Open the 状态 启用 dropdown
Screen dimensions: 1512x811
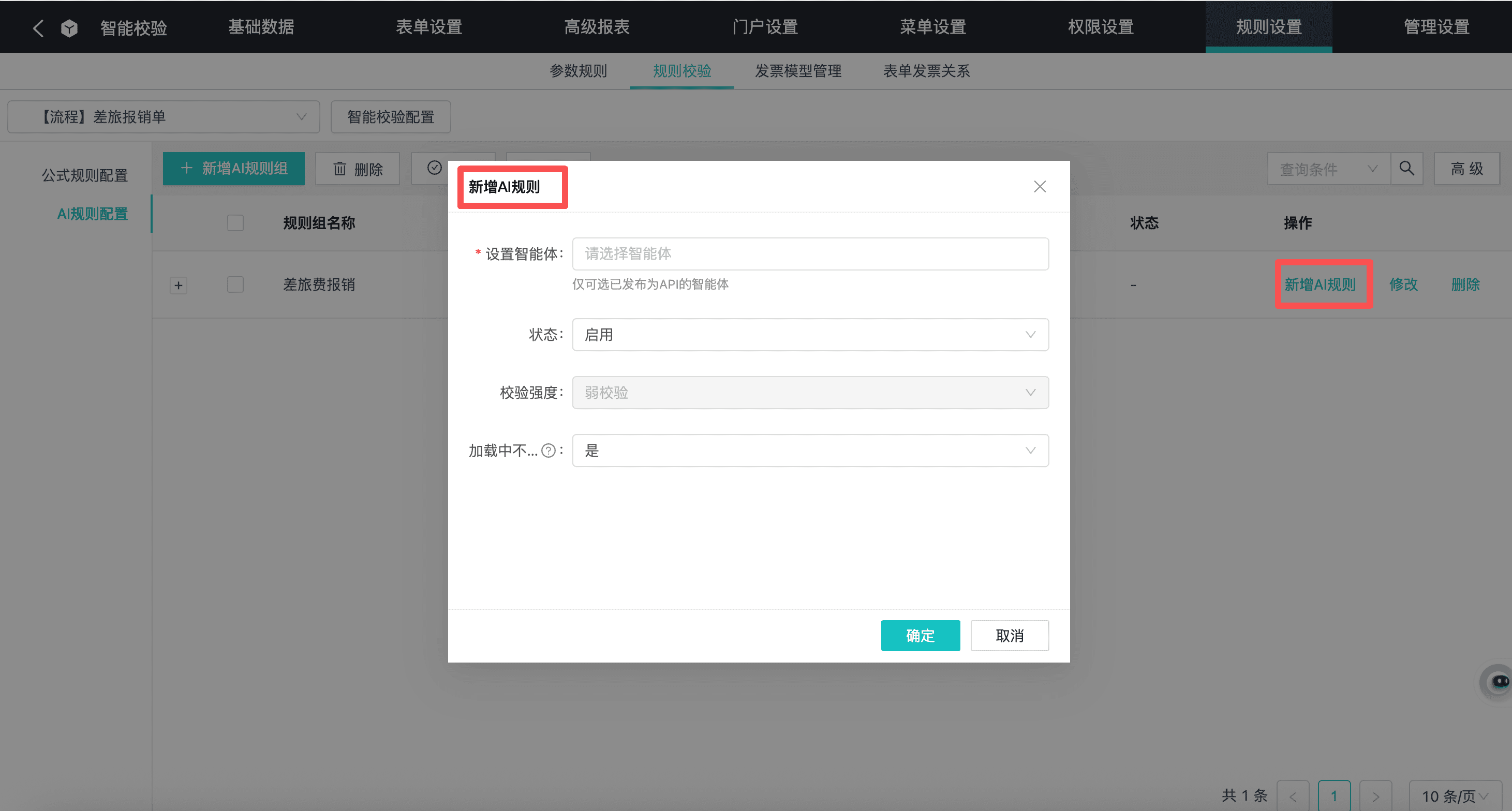810,335
